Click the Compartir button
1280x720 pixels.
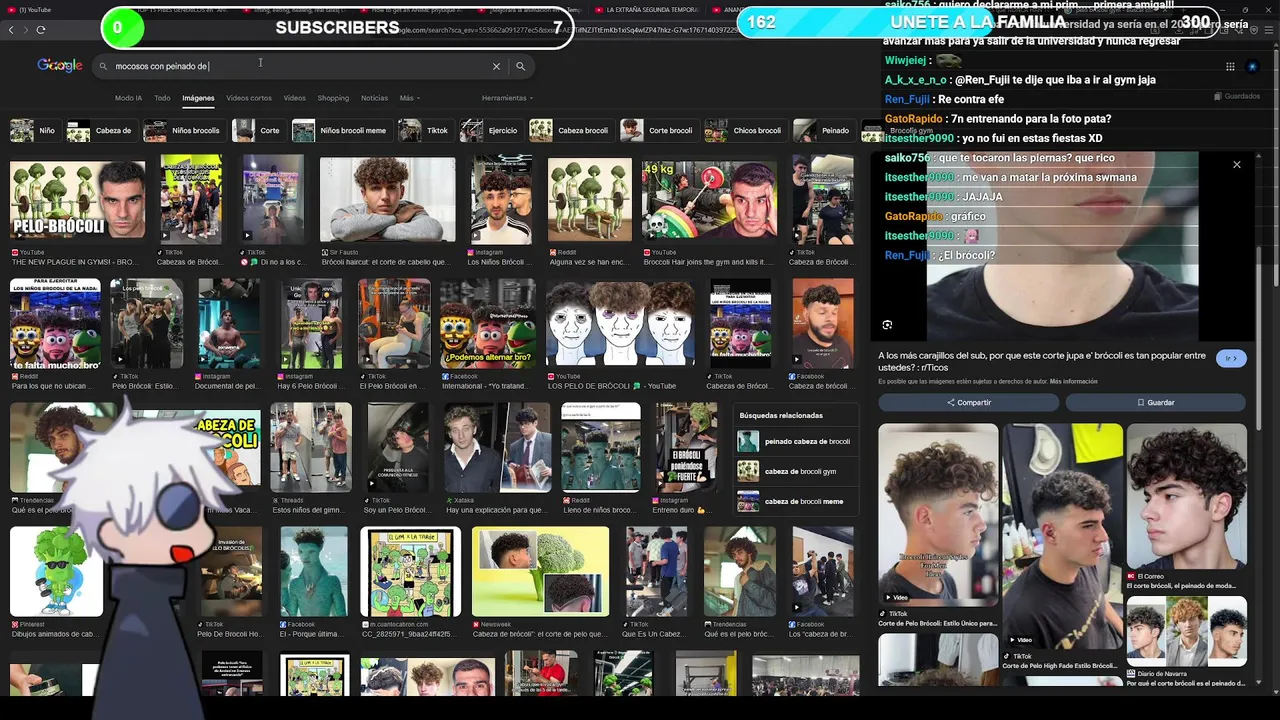tap(968, 402)
